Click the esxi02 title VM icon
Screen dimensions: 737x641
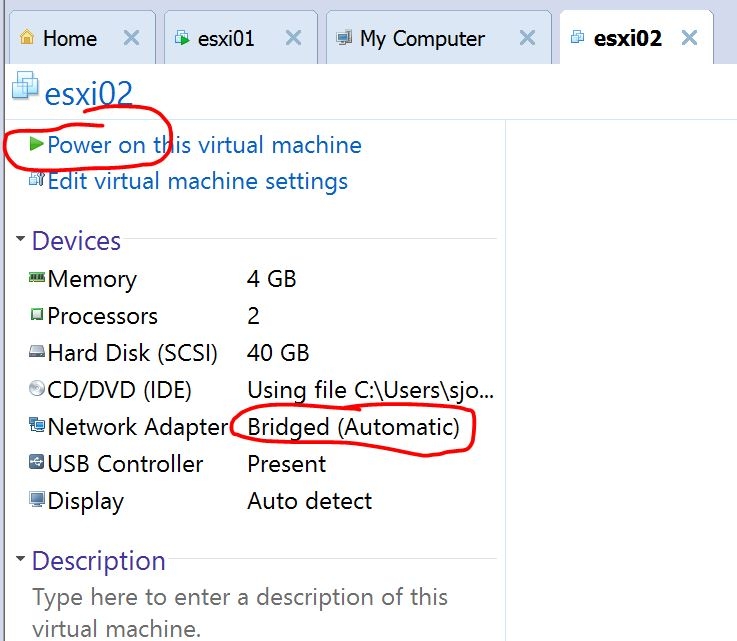(25, 86)
